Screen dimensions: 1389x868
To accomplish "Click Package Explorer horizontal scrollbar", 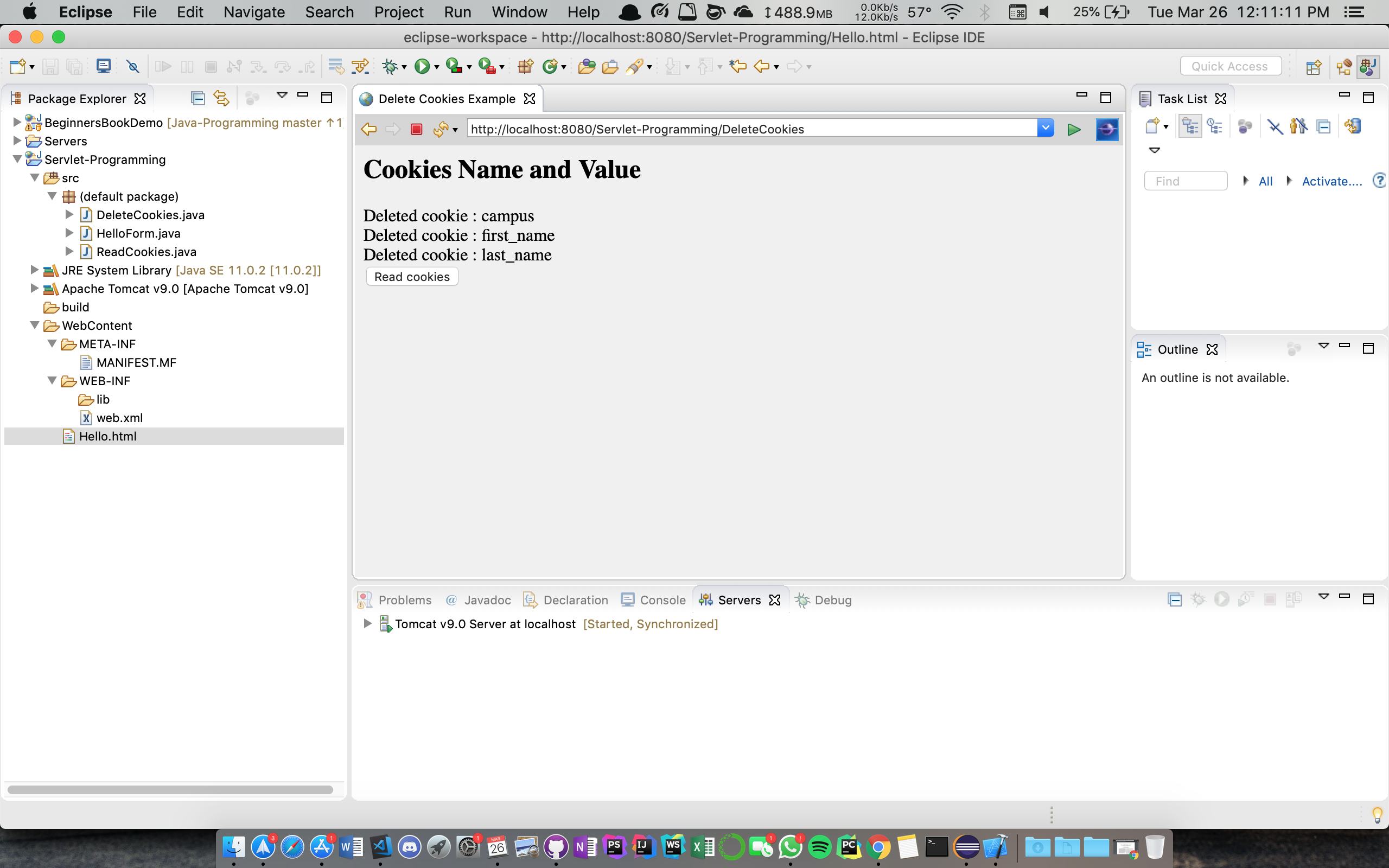I will (x=170, y=790).
